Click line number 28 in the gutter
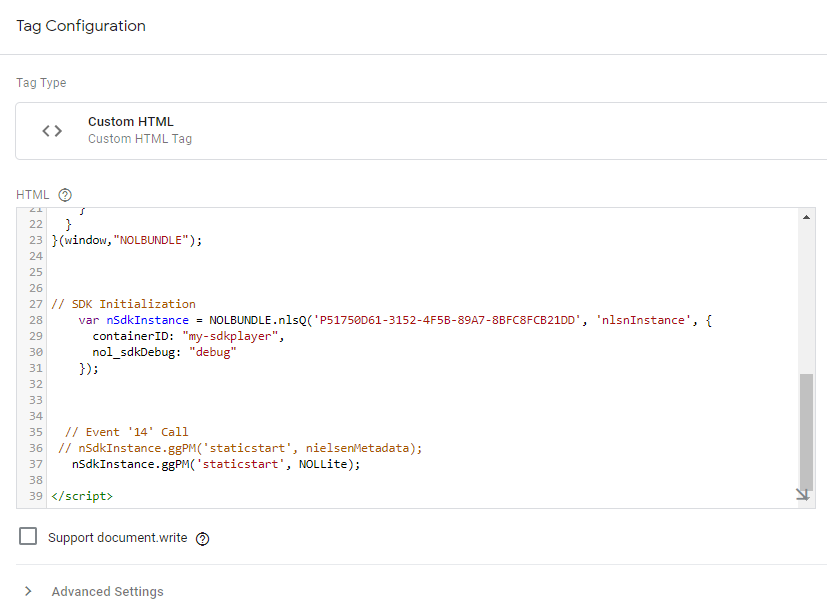The width and height of the screenshot is (827, 603). (x=36, y=320)
